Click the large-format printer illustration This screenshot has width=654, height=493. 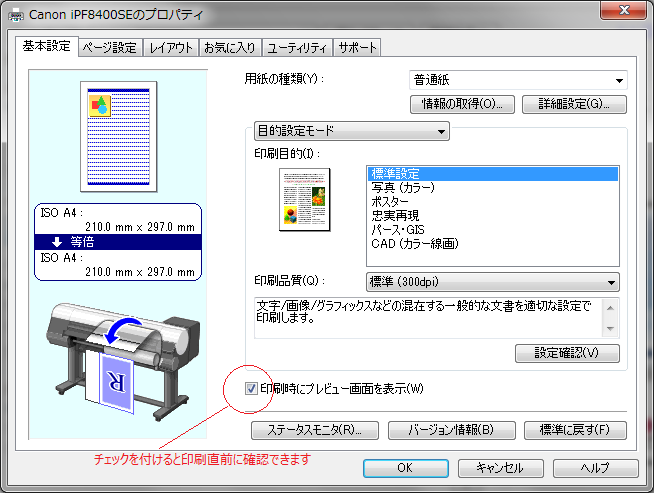point(123,362)
